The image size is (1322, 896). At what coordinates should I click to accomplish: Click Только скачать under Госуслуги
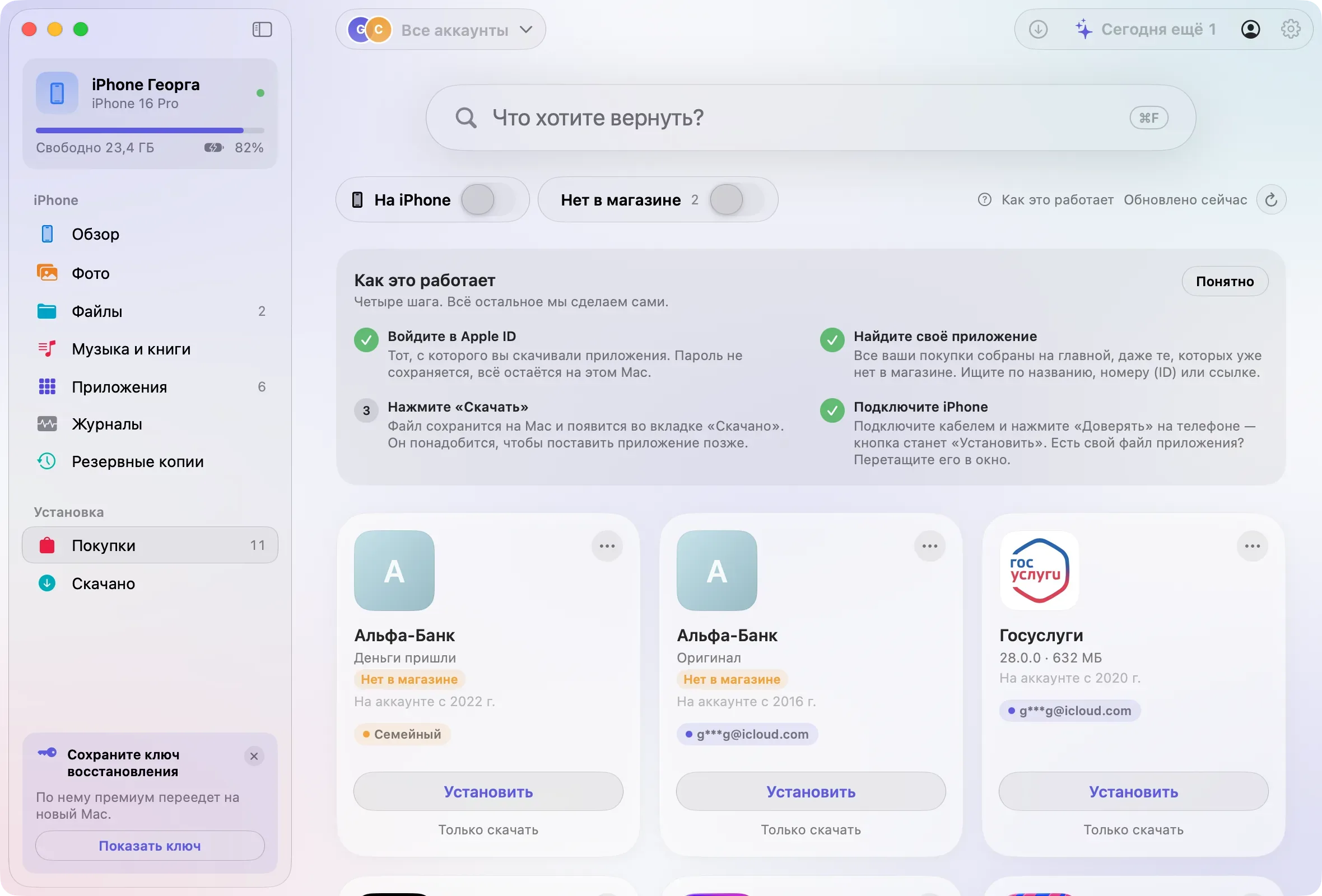1133,829
